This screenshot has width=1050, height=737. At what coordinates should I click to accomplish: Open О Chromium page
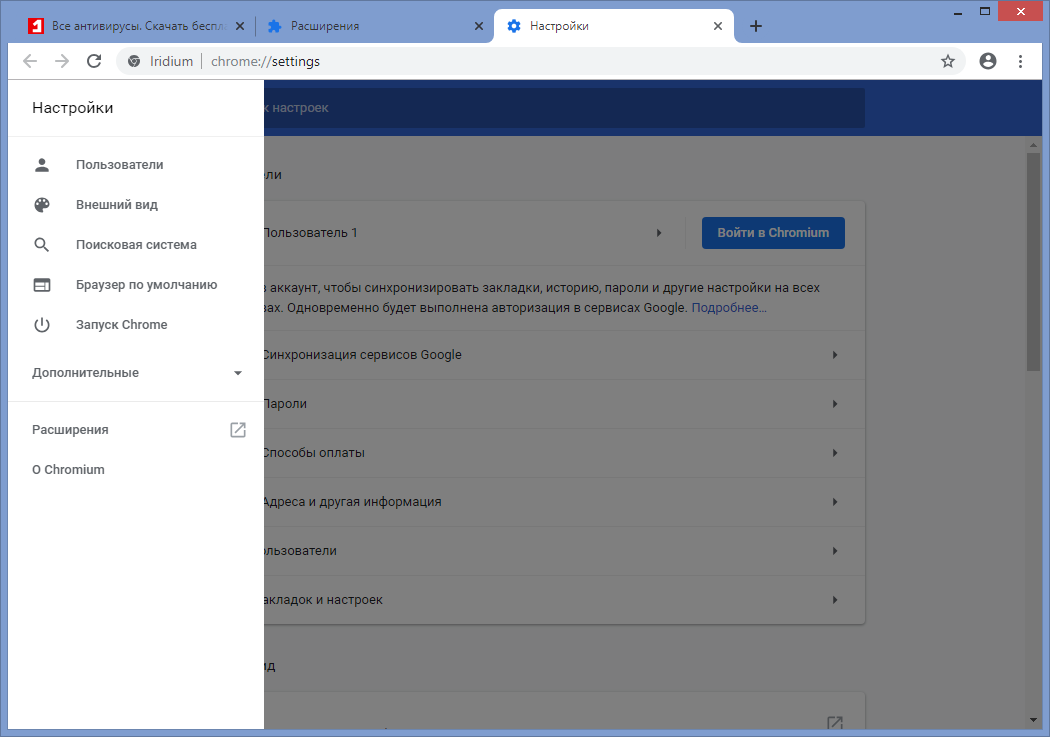136,470
